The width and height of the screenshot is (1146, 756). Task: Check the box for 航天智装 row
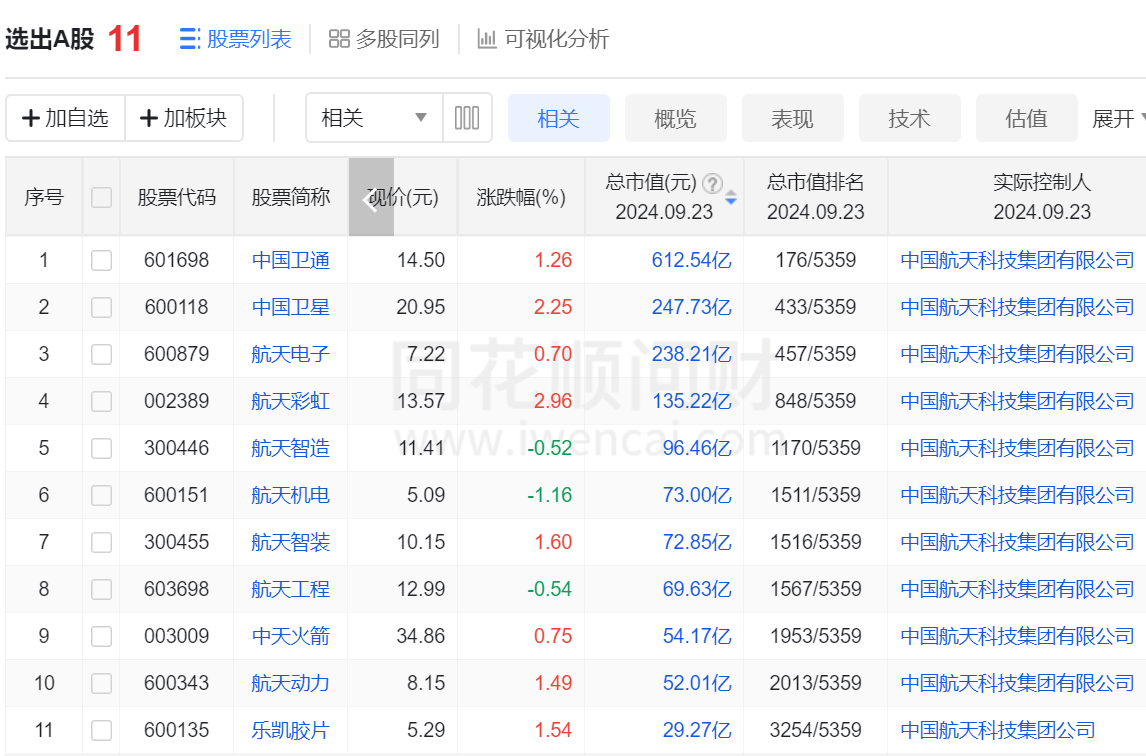click(x=101, y=543)
